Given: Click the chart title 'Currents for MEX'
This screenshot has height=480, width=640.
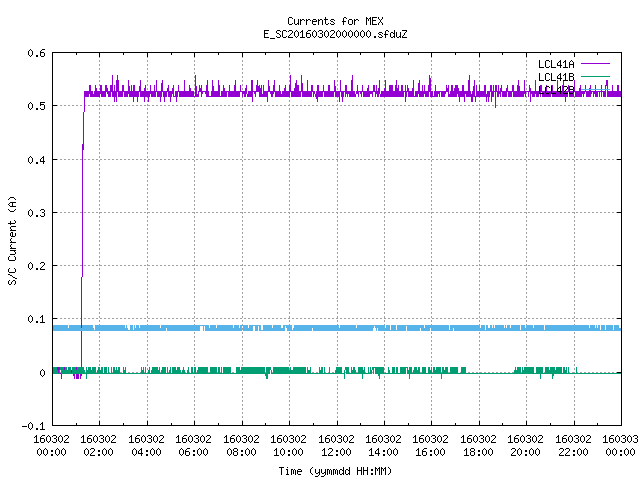Looking at the screenshot, I should [x=335, y=21].
